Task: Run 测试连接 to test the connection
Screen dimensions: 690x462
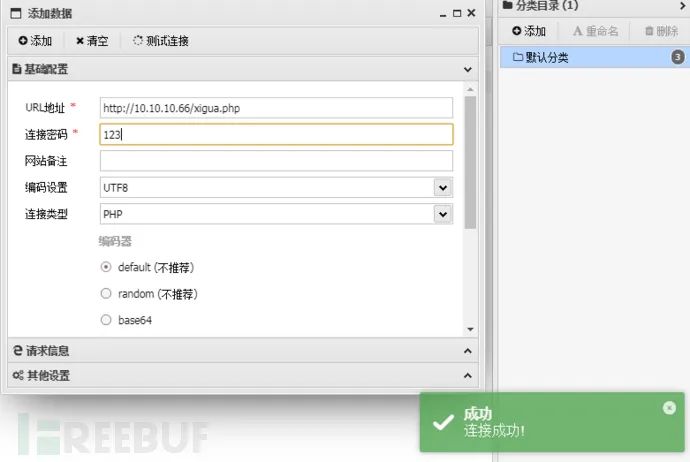Action: [161, 41]
